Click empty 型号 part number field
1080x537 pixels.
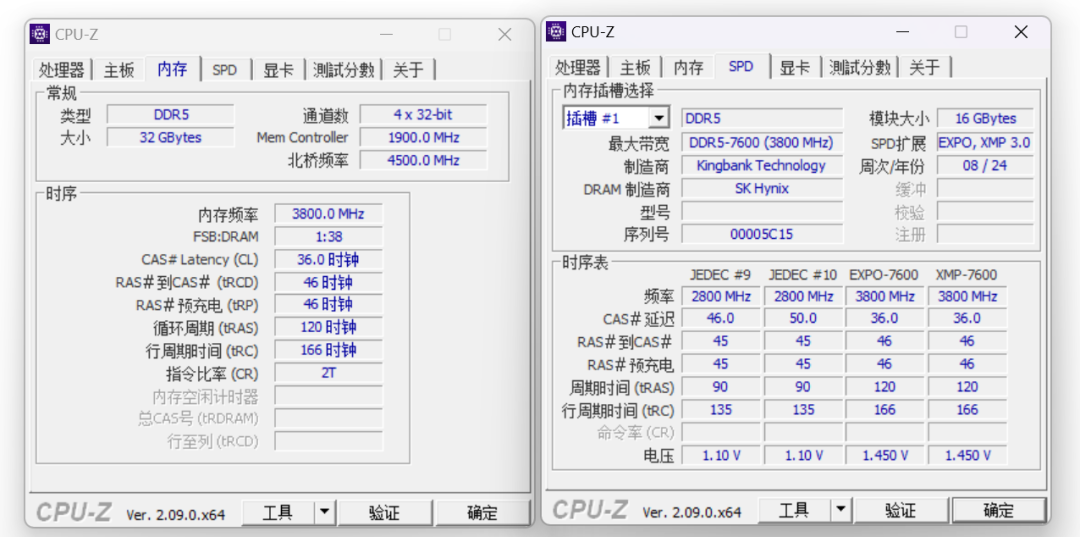762,211
